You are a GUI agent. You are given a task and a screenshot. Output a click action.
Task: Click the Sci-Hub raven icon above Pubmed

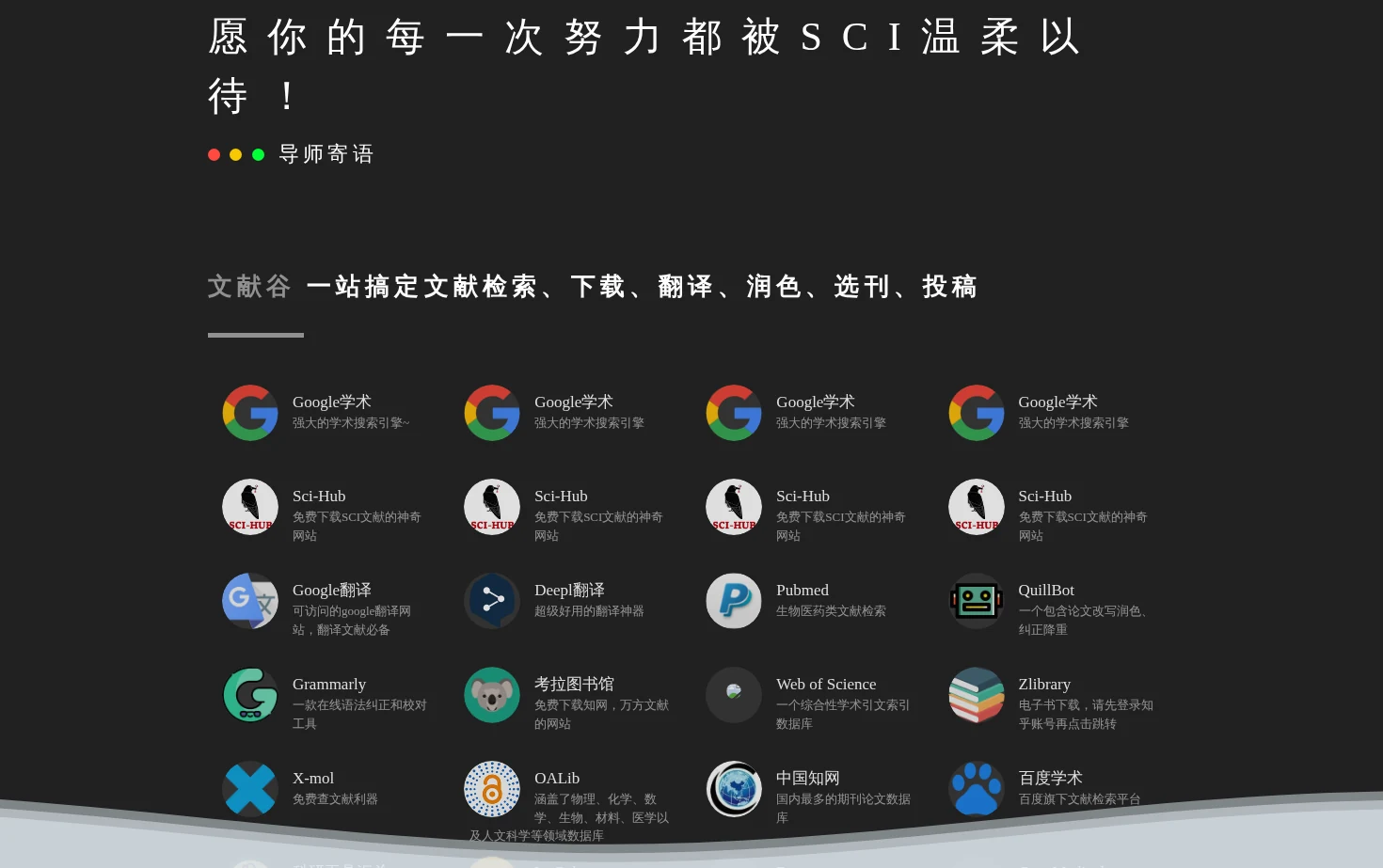(x=734, y=507)
